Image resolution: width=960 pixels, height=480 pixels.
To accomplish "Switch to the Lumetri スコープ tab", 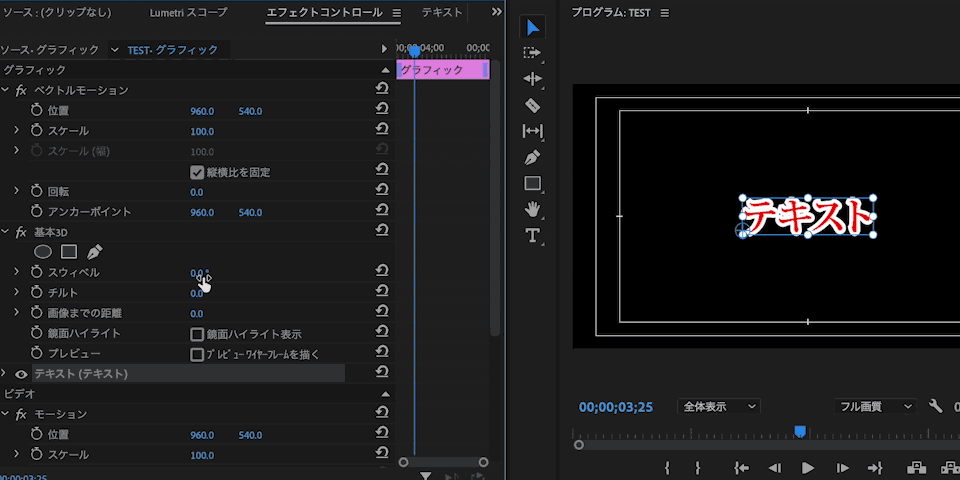I will (x=189, y=12).
